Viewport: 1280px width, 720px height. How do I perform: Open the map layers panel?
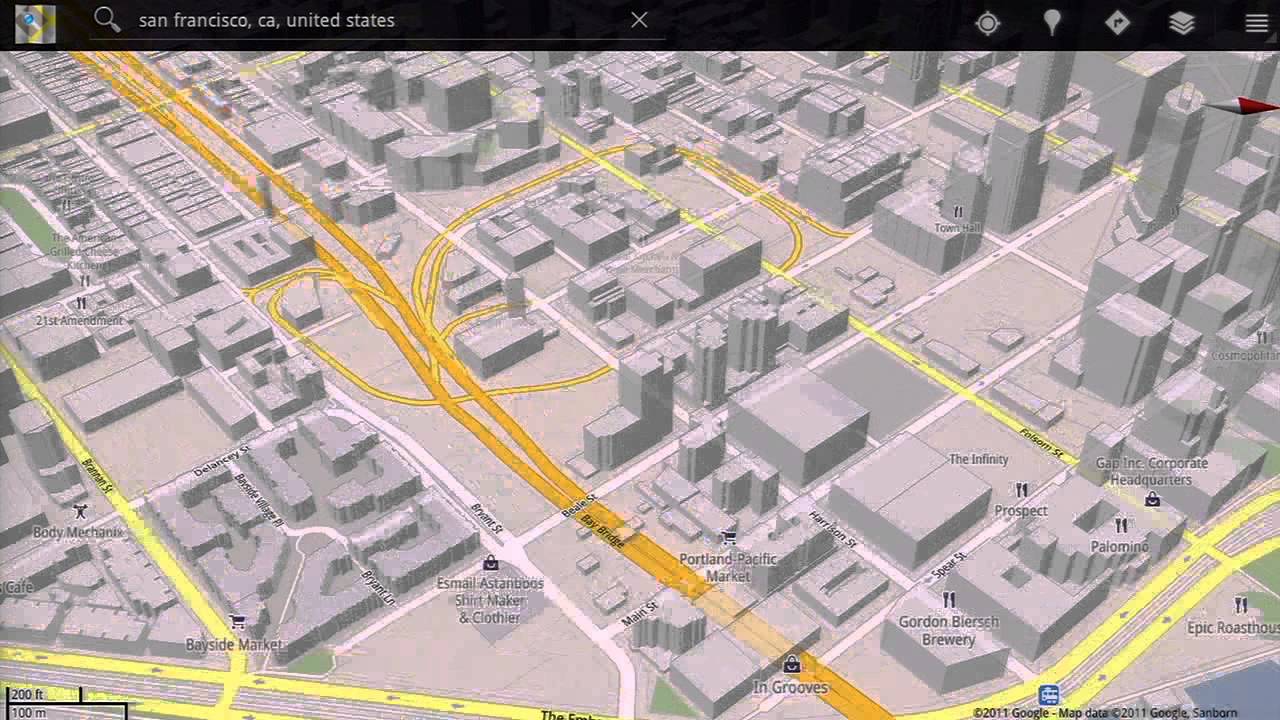pyautogui.click(x=1182, y=23)
